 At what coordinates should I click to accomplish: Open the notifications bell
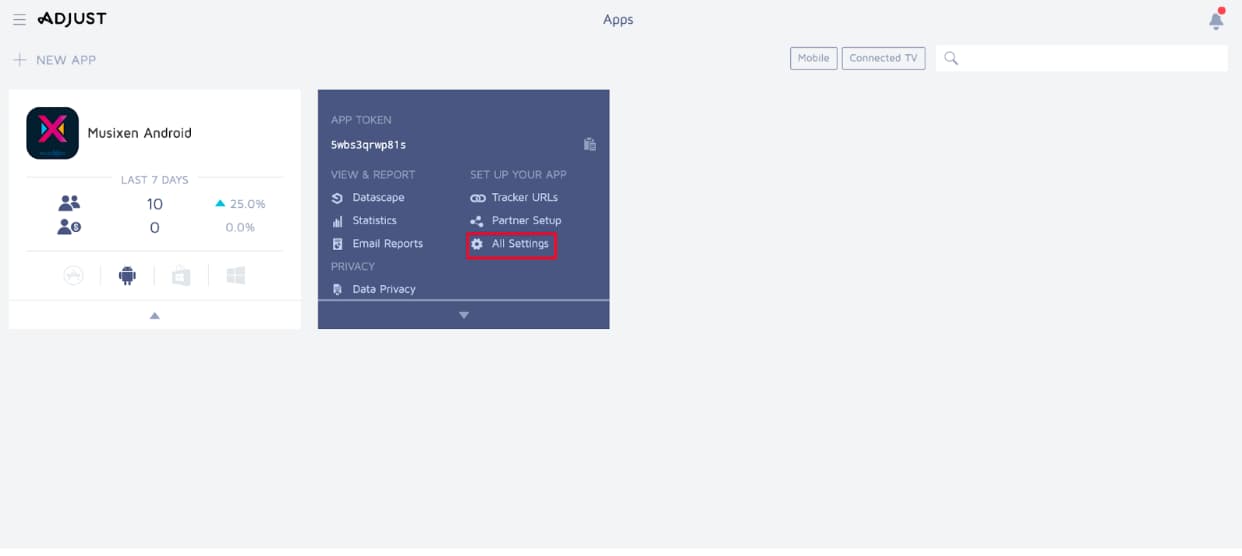(x=1216, y=20)
